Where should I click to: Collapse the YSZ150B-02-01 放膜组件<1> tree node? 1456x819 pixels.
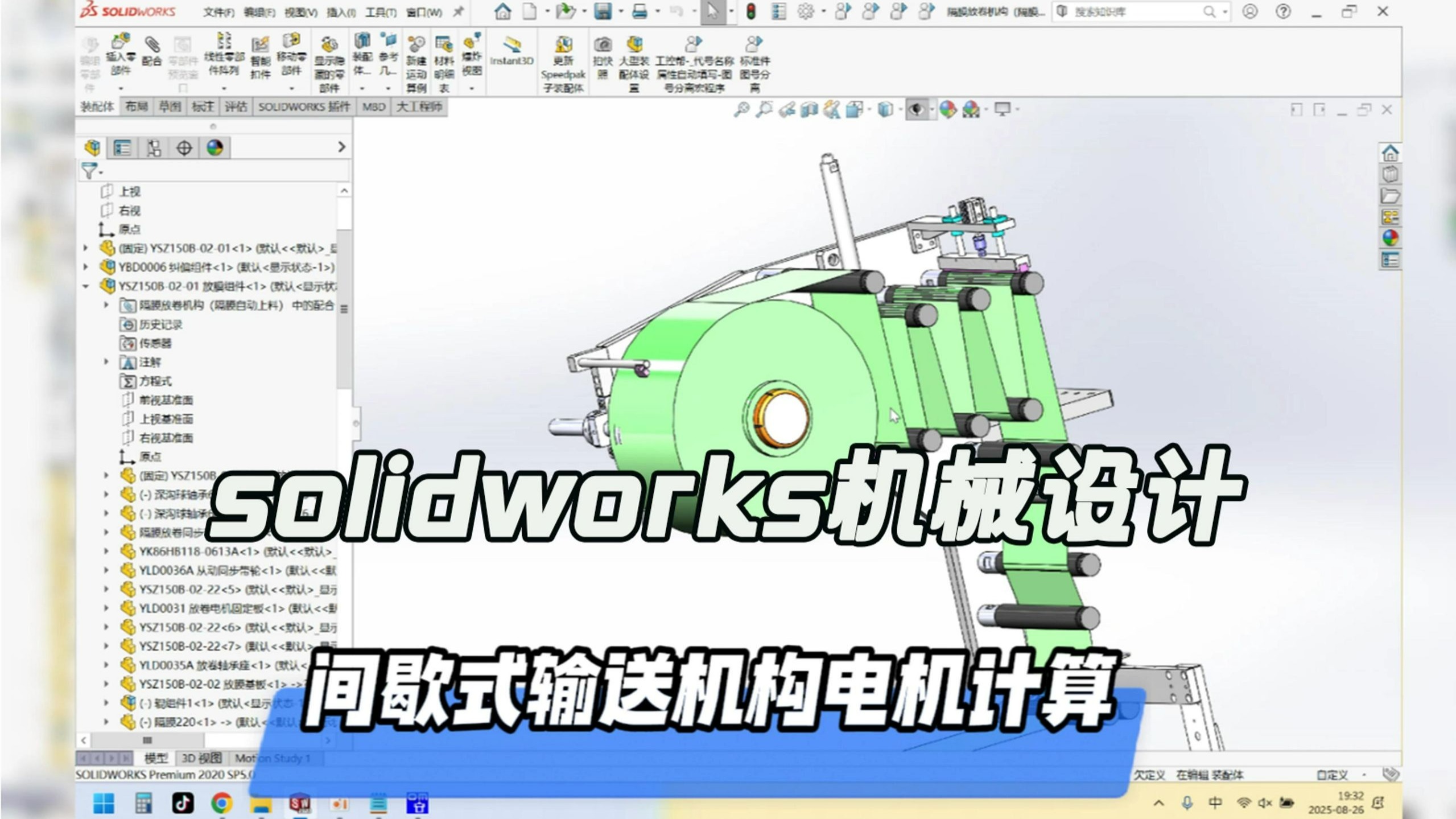(x=85, y=286)
